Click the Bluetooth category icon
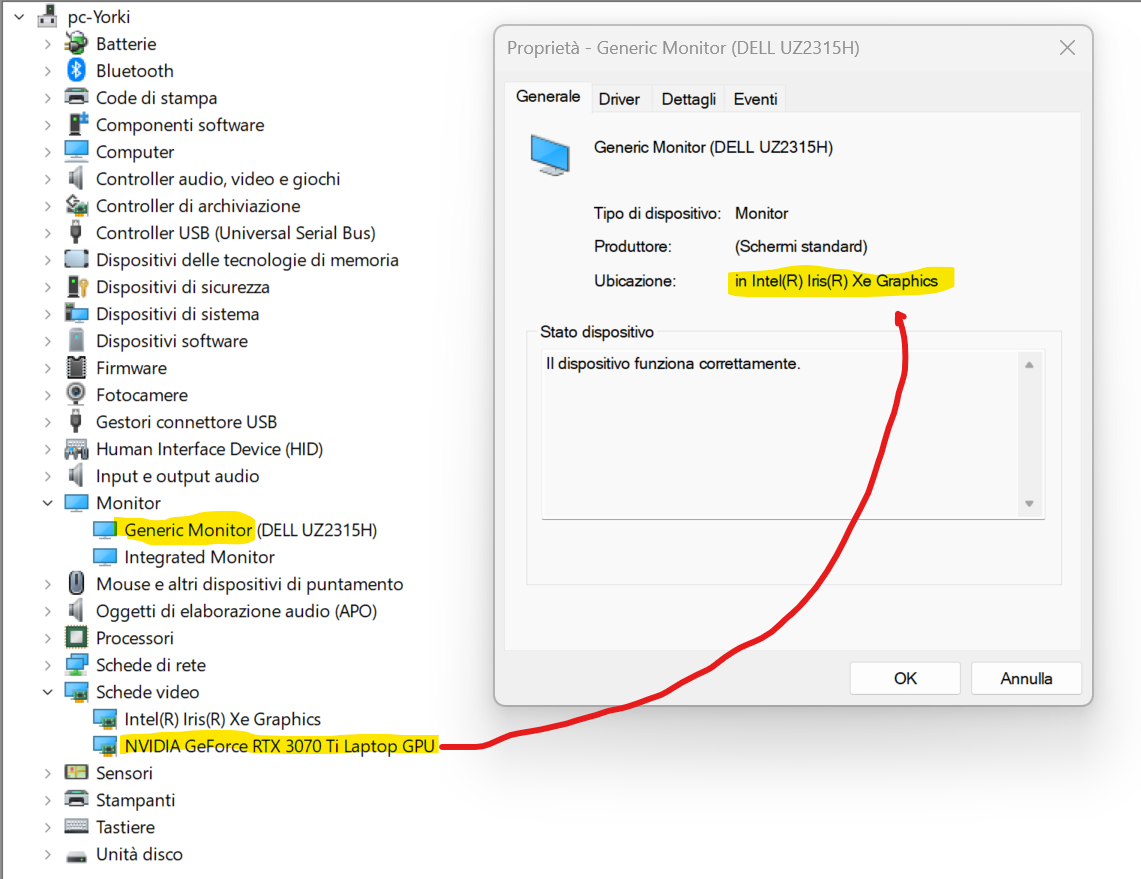The height and width of the screenshot is (879, 1141). pyautogui.click(x=74, y=70)
